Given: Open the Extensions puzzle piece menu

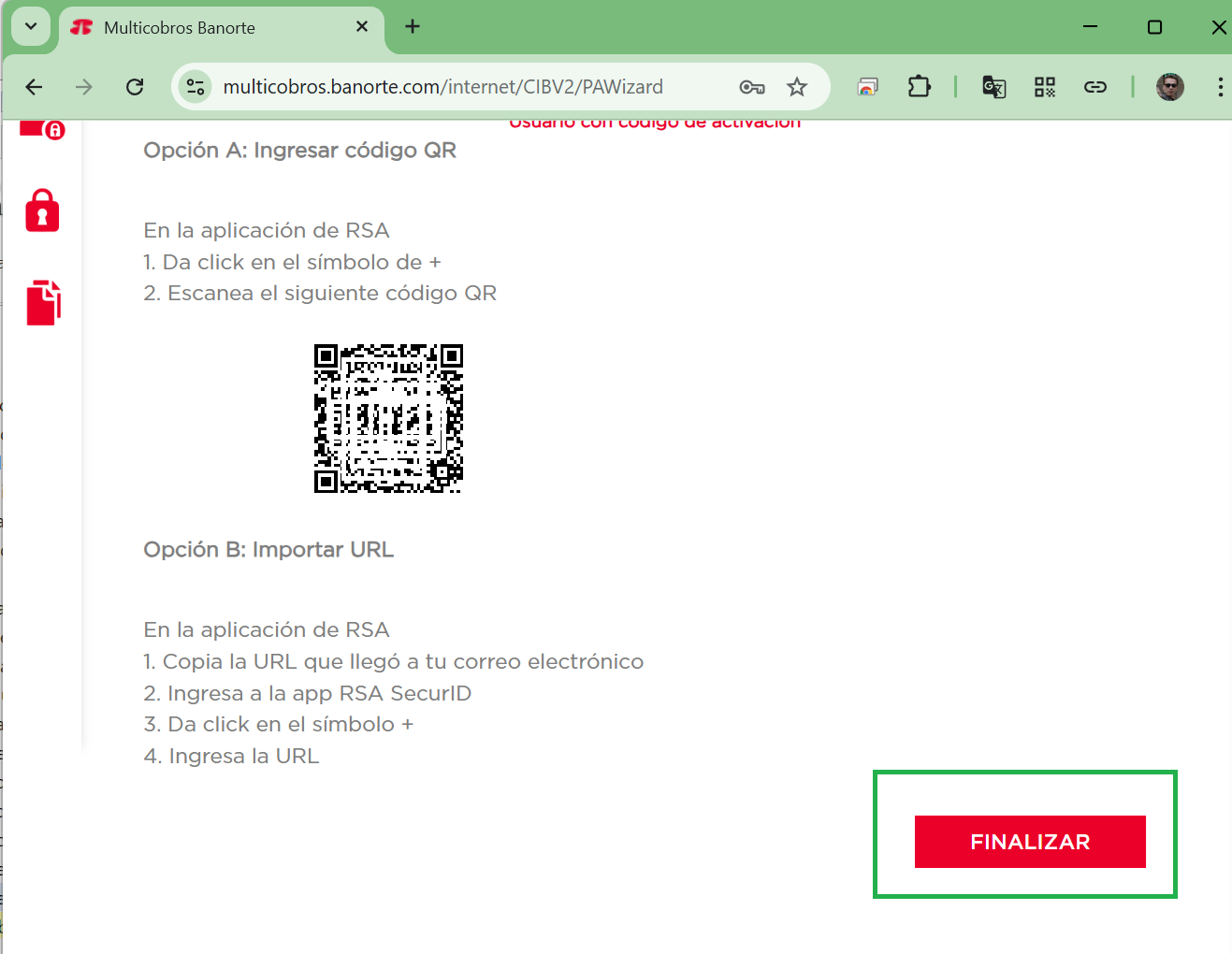Looking at the screenshot, I should 919,87.
